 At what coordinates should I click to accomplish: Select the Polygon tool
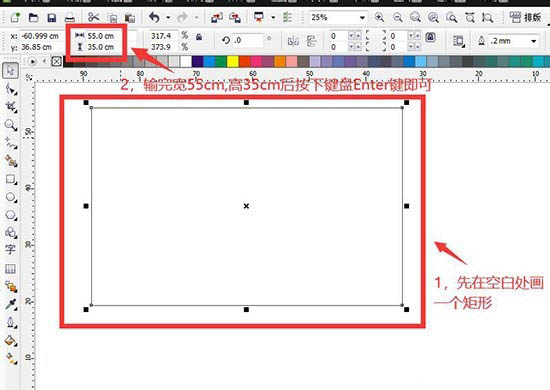point(11,215)
